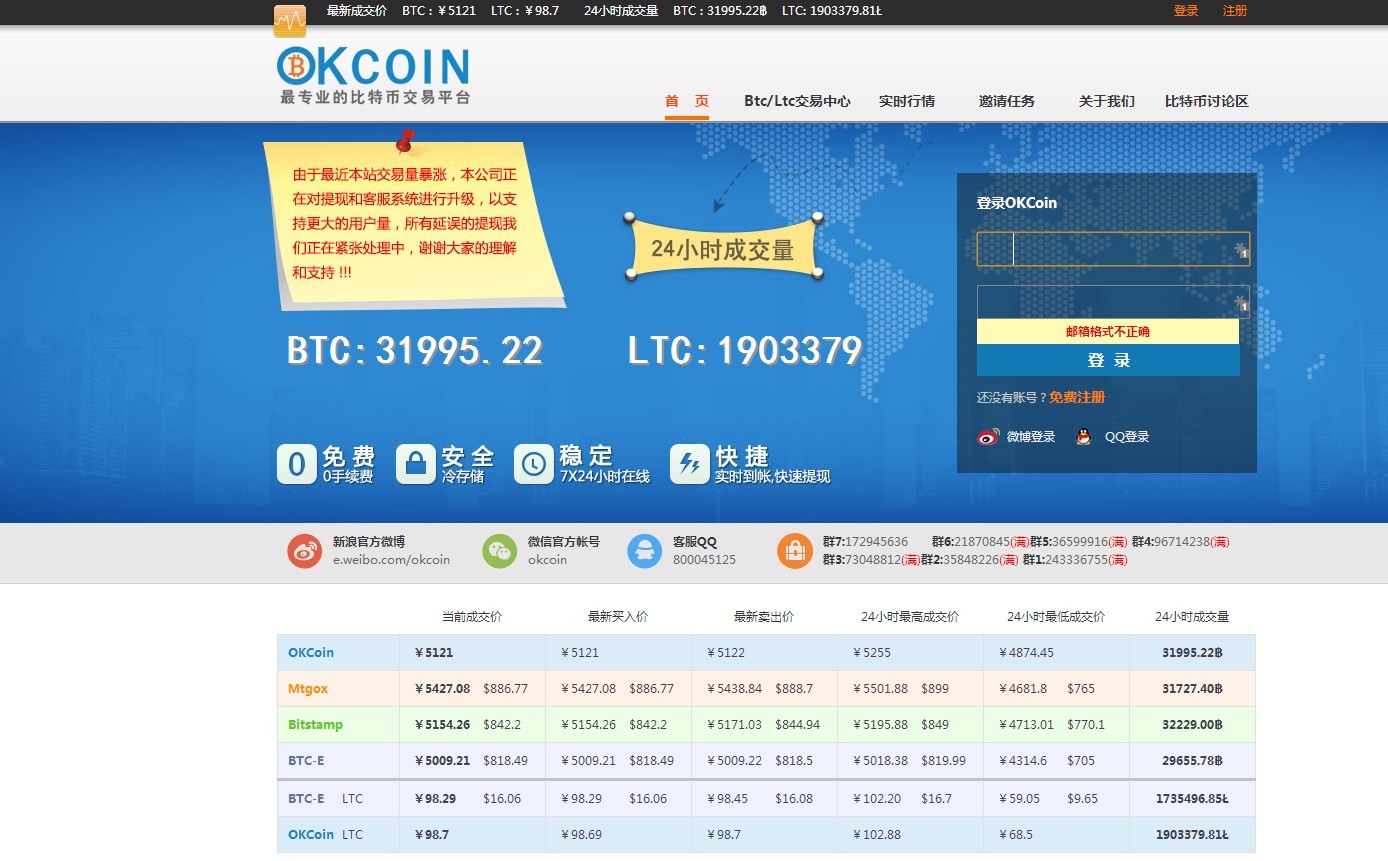The height and width of the screenshot is (861, 1388).
Task: Click the 最新买入价 column header
Action: pyautogui.click(x=618, y=617)
